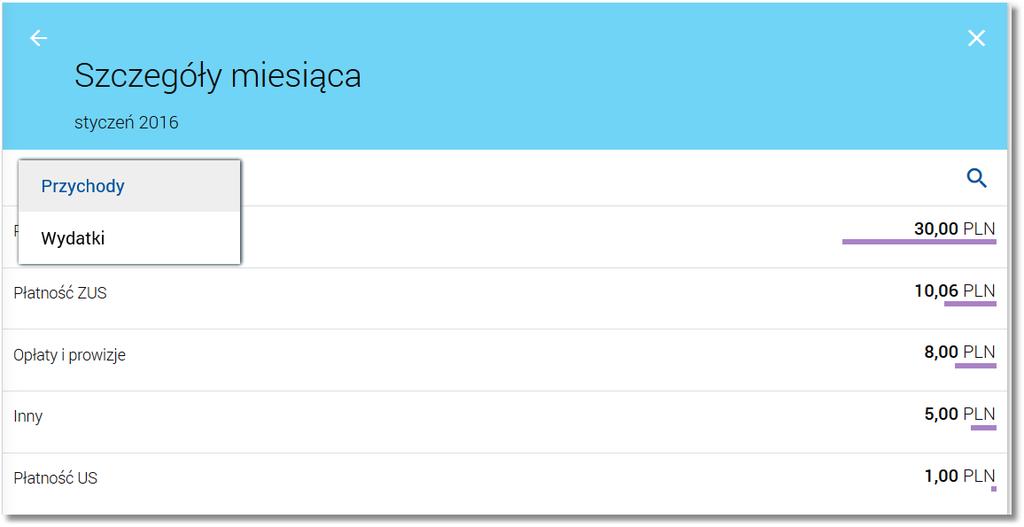Image resolution: width=1024 pixels, height=527 pixels.
Task: Click the 1,00 PLN amount
Action: 959,476
